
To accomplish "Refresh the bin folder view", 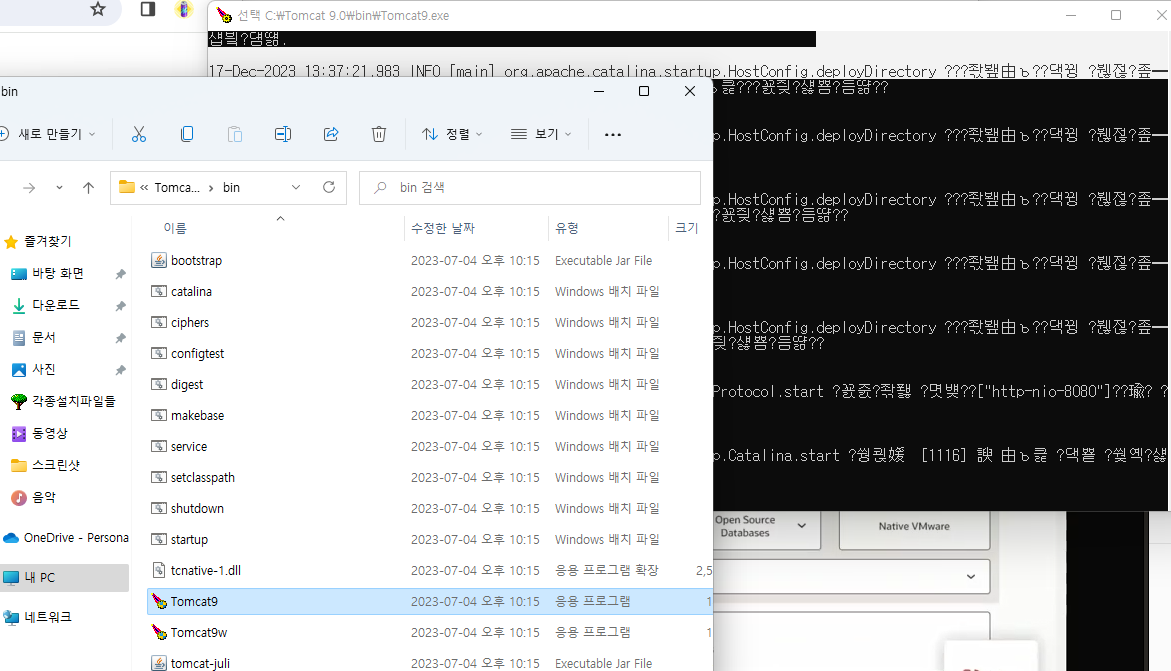I will click(x=329, y=188).
